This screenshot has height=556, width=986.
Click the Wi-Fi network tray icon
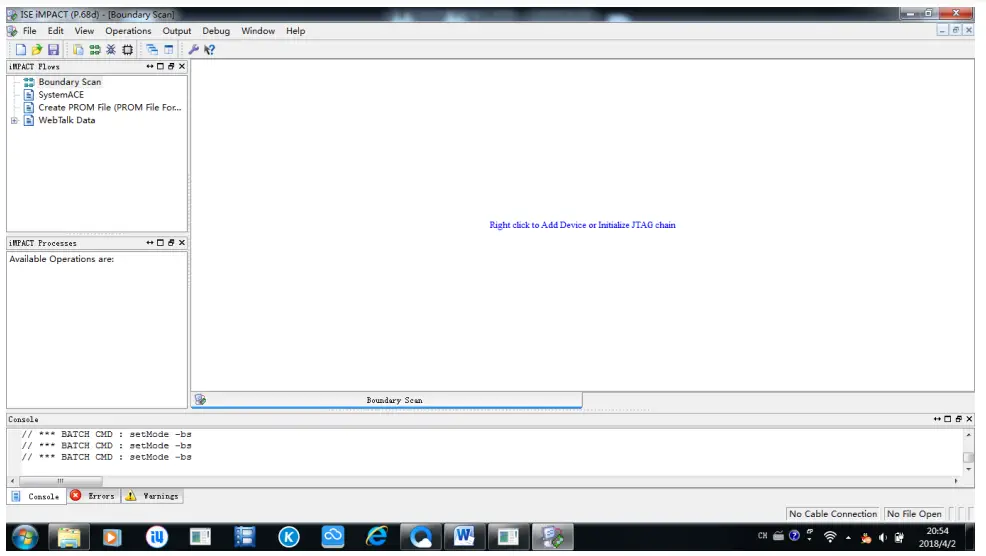pos(830,537)
